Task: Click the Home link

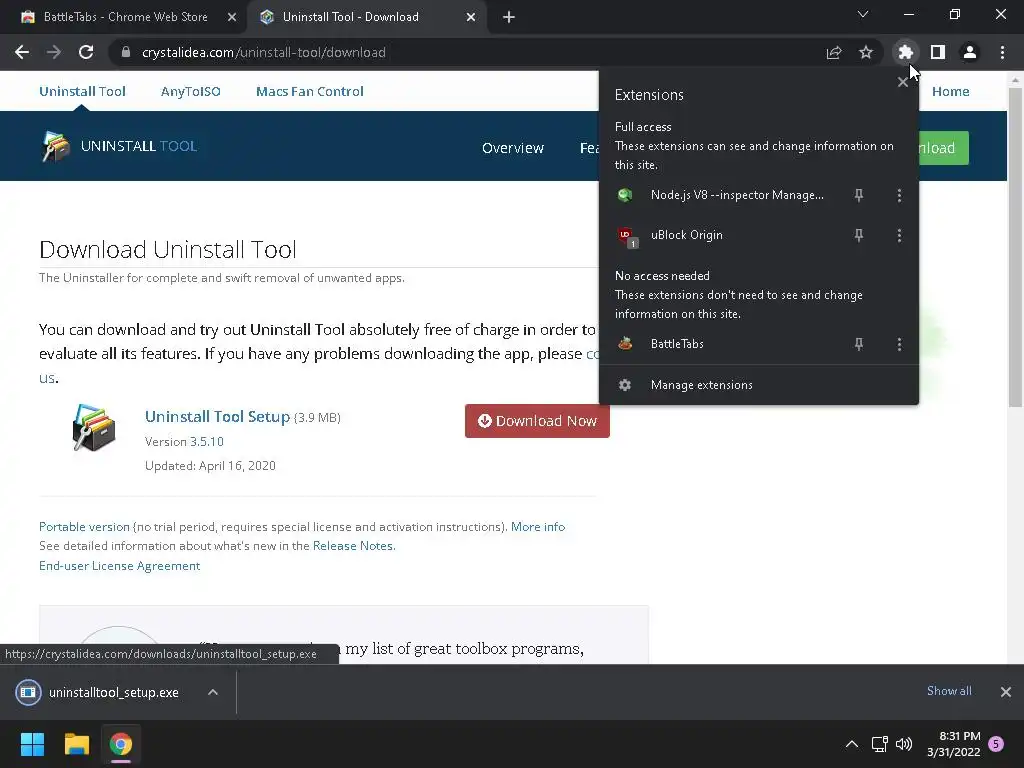Action: click(950, 91)
